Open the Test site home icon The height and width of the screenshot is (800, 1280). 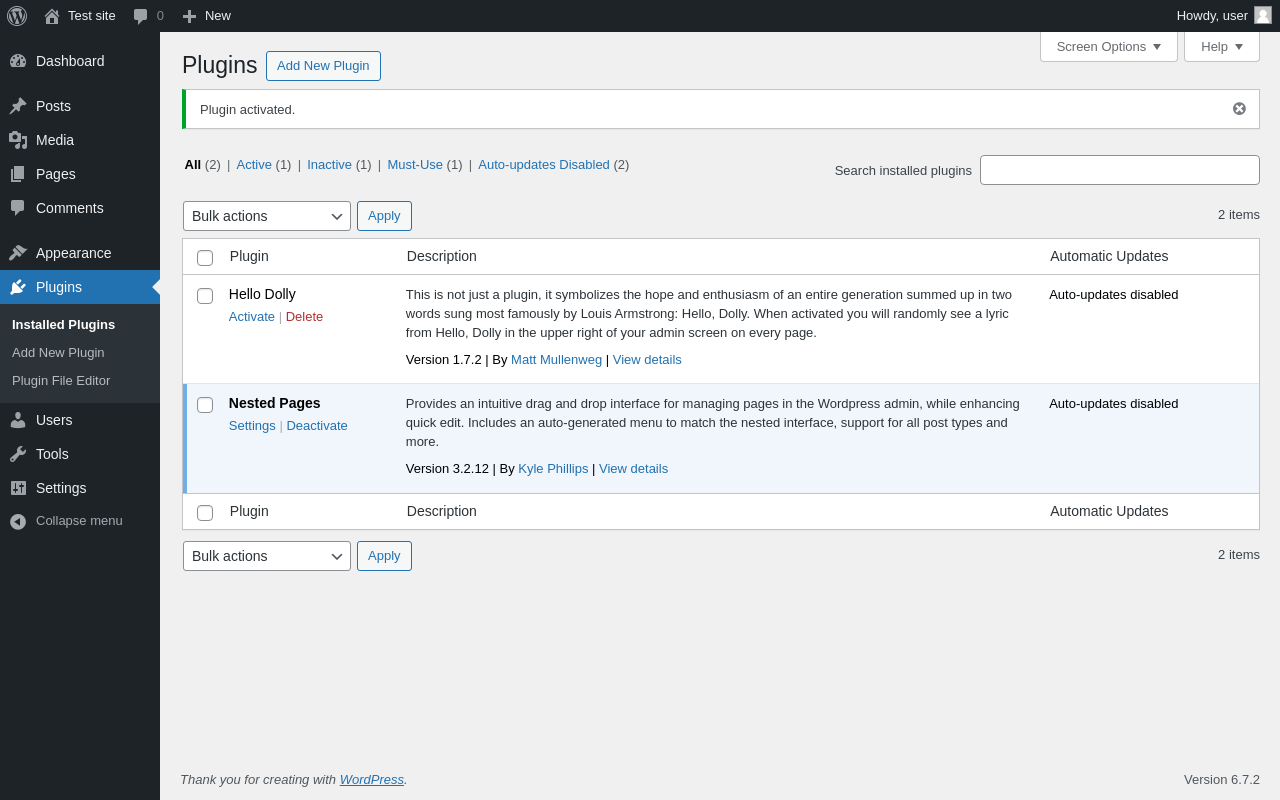click(x=52, y=16)
